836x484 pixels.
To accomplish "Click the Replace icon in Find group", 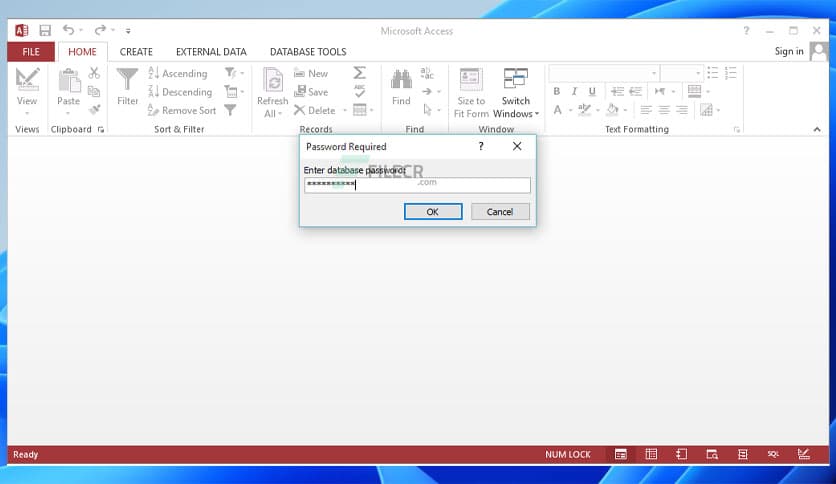I will coord(427,72).
